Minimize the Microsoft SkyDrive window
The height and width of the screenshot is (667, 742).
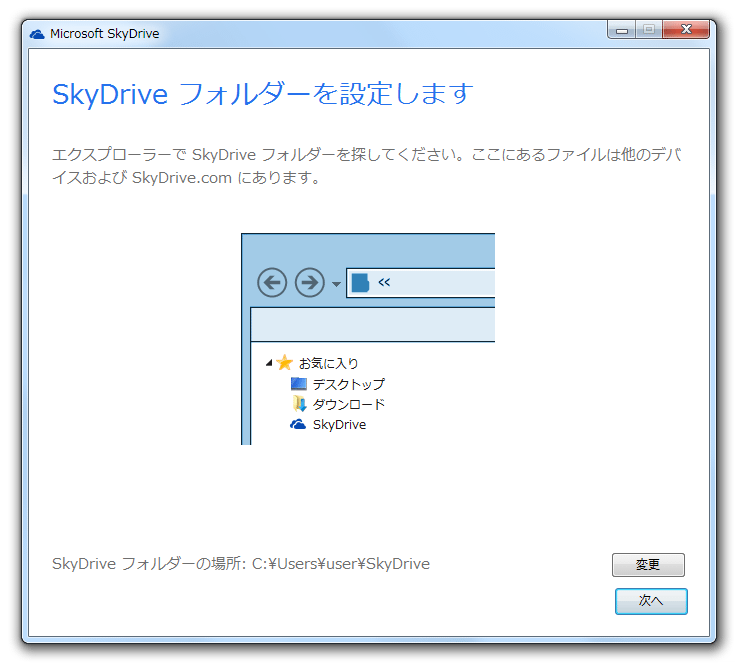tap(622, 30)
